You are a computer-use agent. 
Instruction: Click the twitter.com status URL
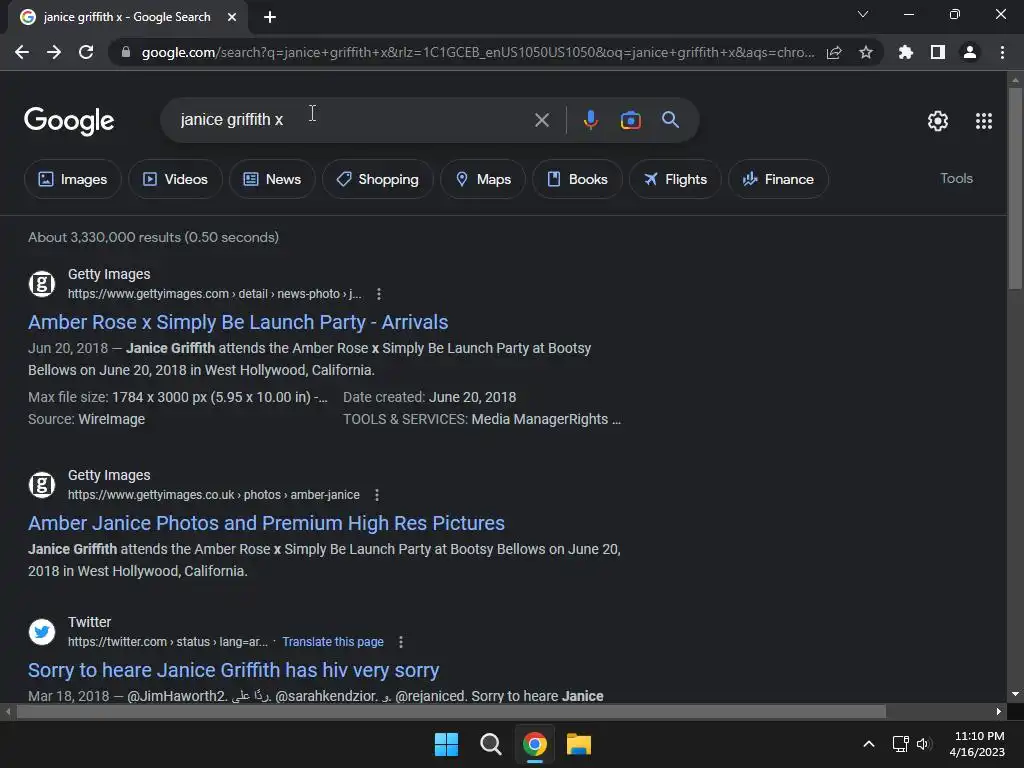click(x=168, y=642)
